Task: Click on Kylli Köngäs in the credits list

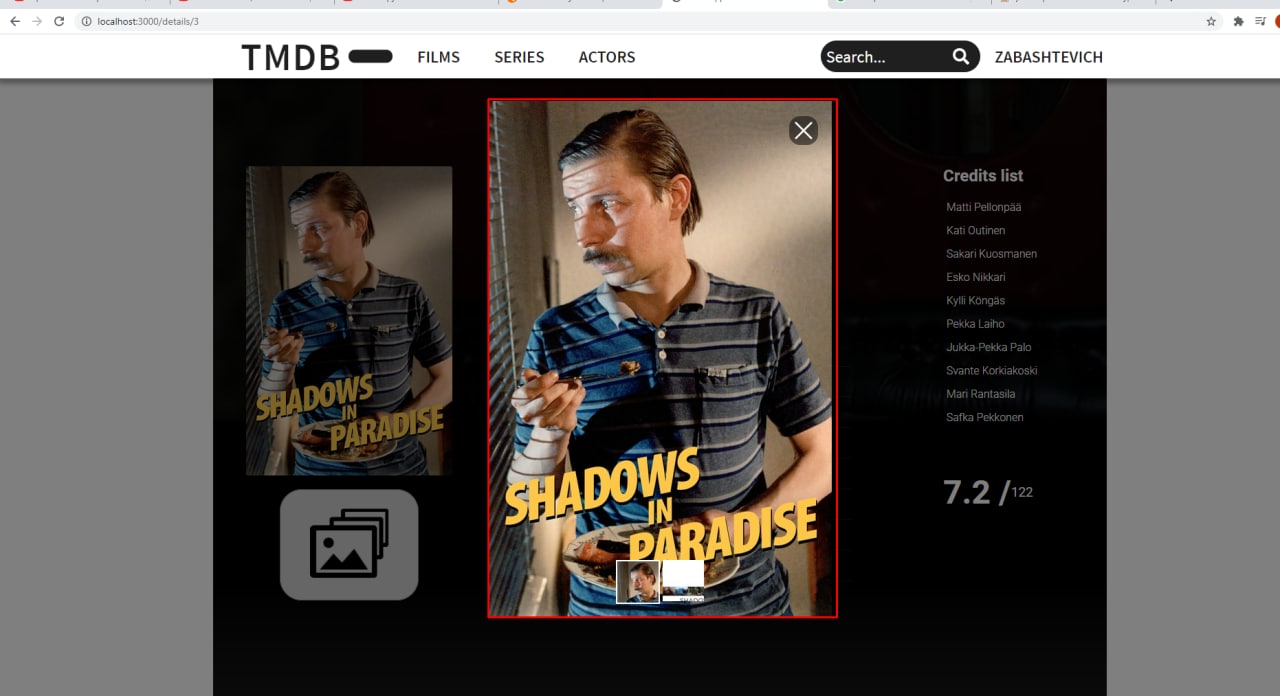Action: point(975,300)
